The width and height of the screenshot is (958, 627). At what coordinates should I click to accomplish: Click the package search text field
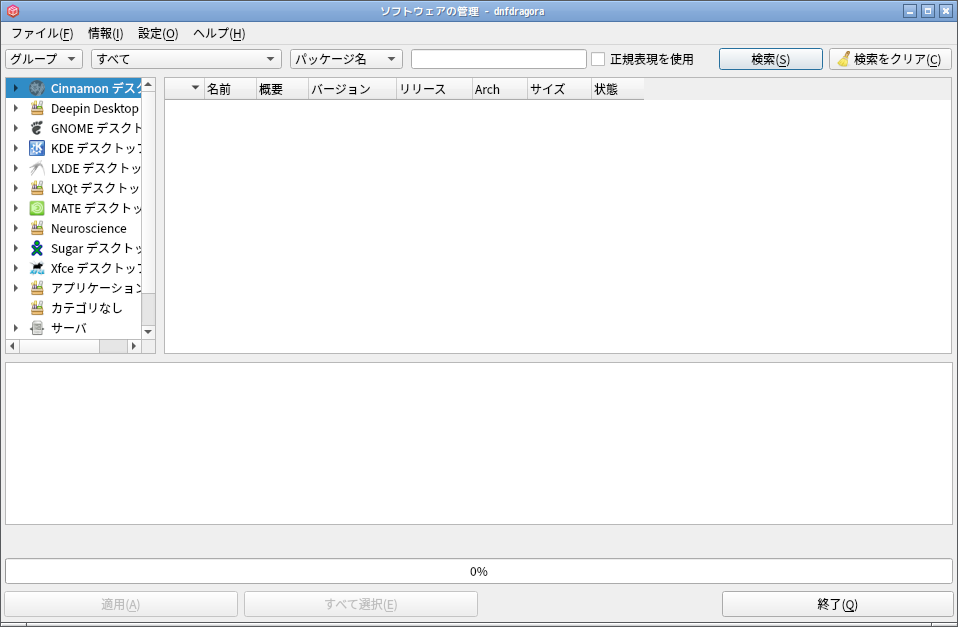(x=499, y=59)
